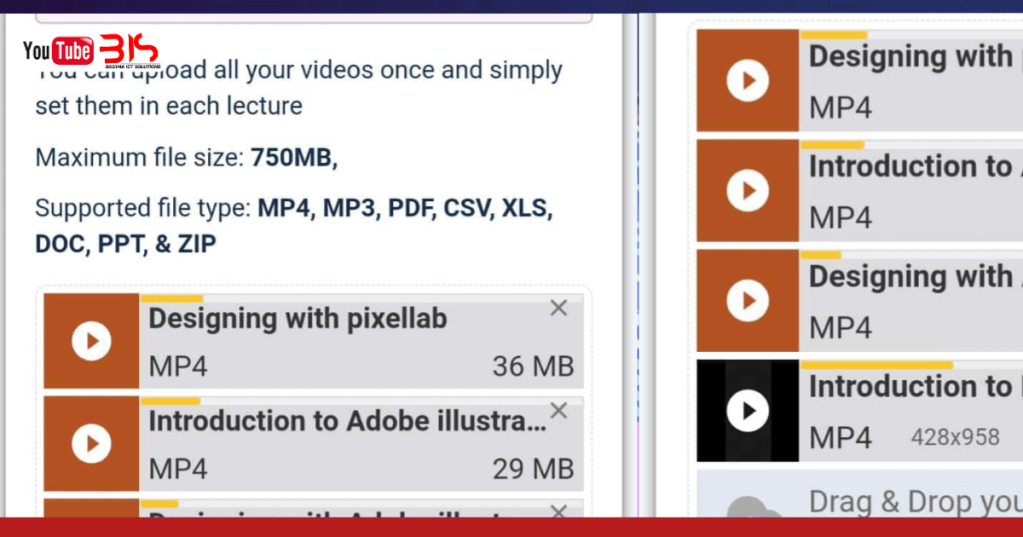Select the Designing with pixellab title in left list
This screenshot has height=537, width=1023.
coord(297,319)
